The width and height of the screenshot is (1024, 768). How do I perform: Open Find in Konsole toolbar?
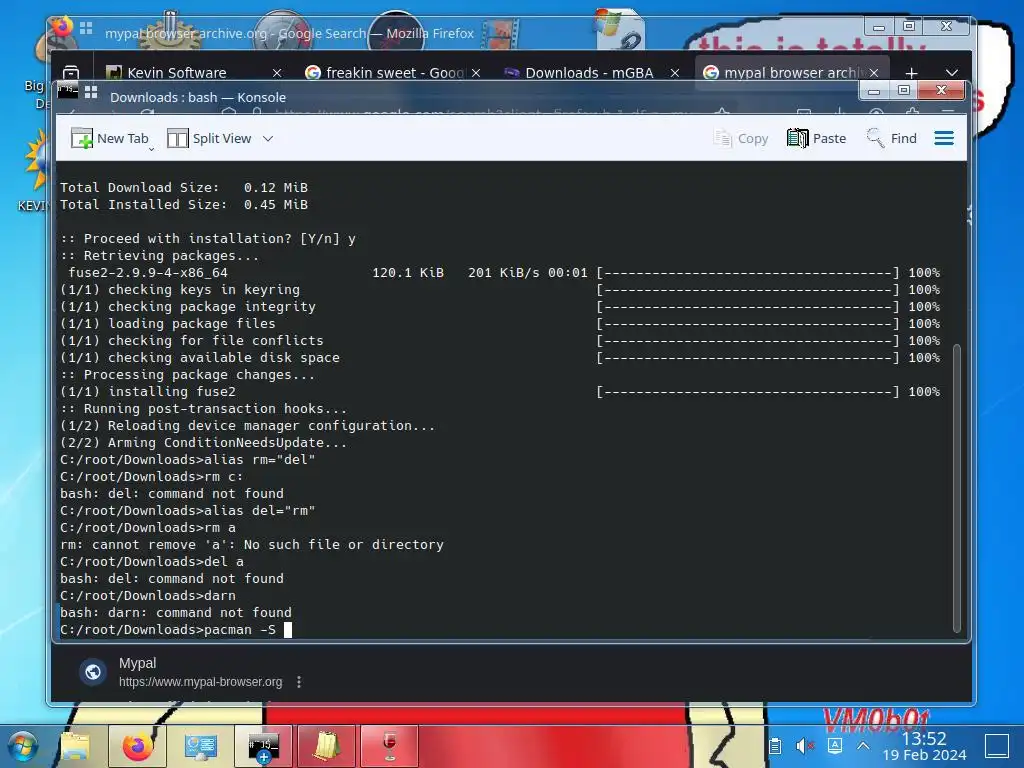[891, 138]
